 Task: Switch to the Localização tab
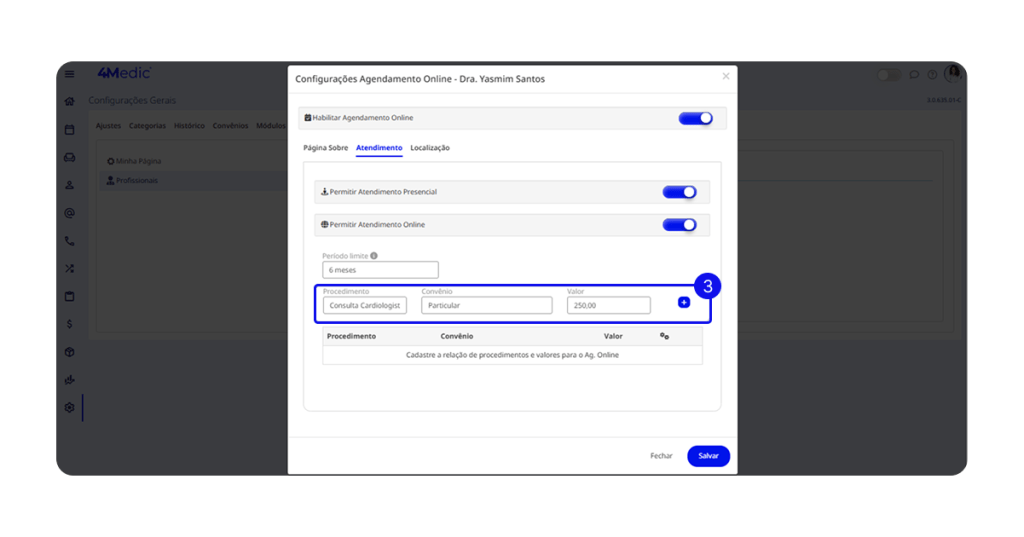tap(430, 148)
